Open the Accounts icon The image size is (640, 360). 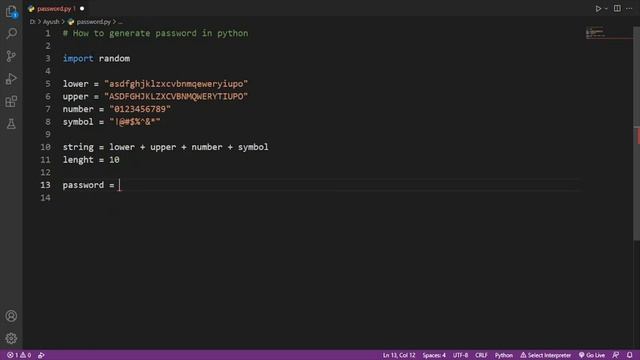pyautogui.click(x=11, y=316)
